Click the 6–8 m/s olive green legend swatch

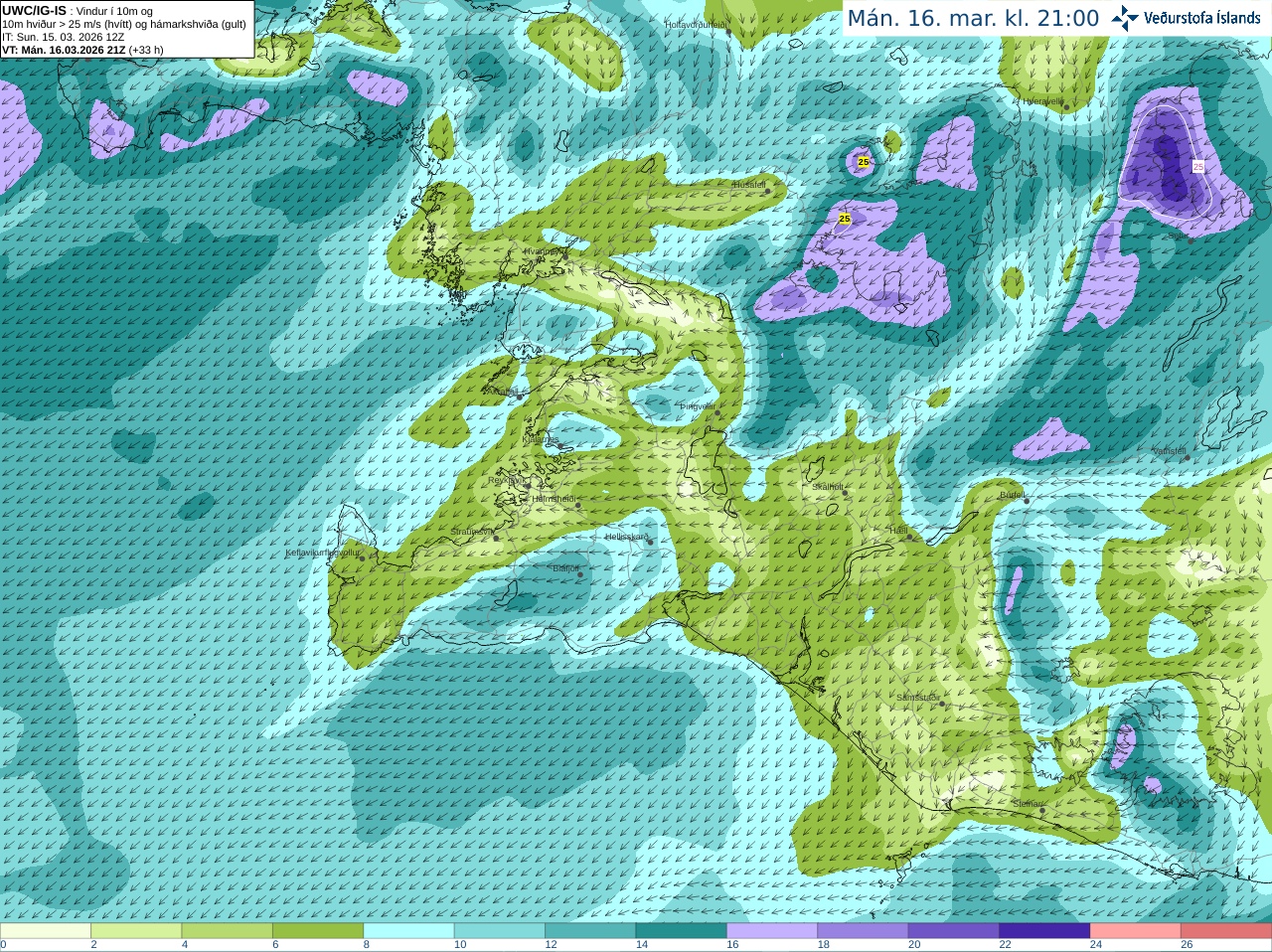click(x=318, y=931)
